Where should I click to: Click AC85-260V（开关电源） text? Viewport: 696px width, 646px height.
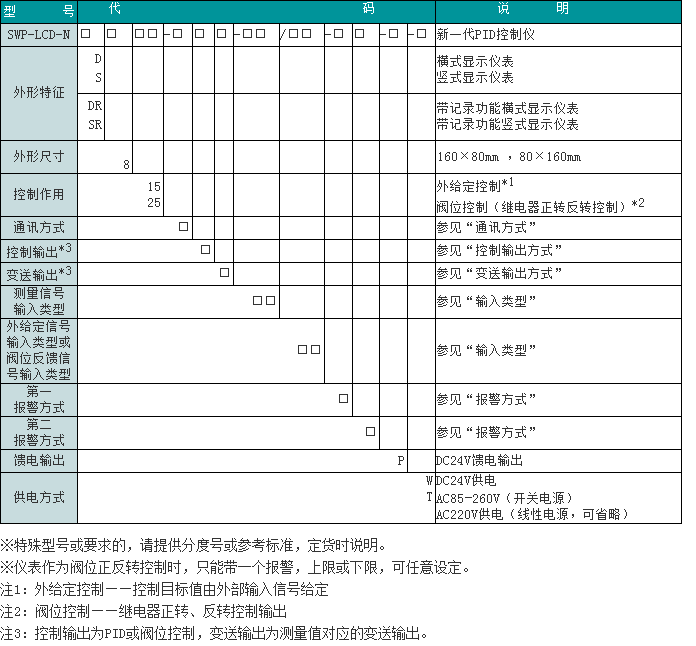(505, 498)
